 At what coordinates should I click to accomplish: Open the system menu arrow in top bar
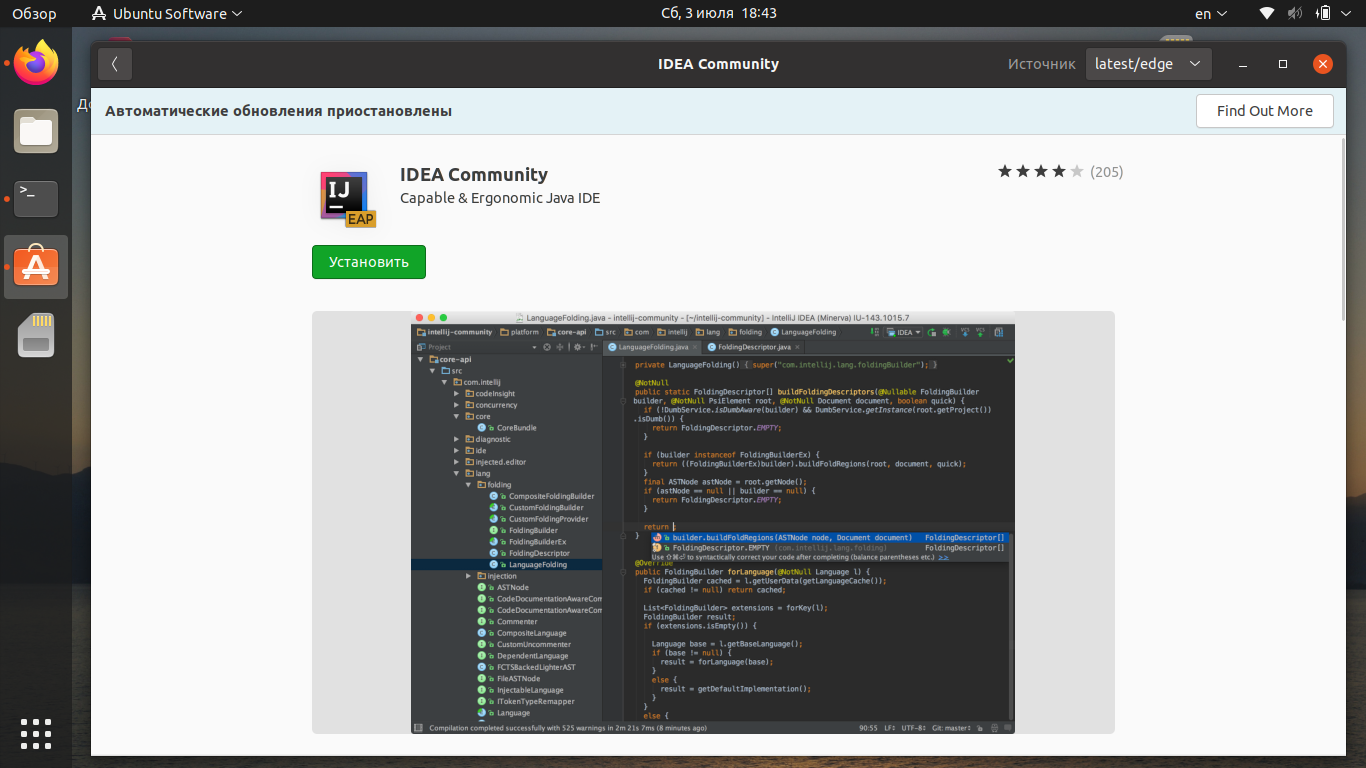point(1347,14)
